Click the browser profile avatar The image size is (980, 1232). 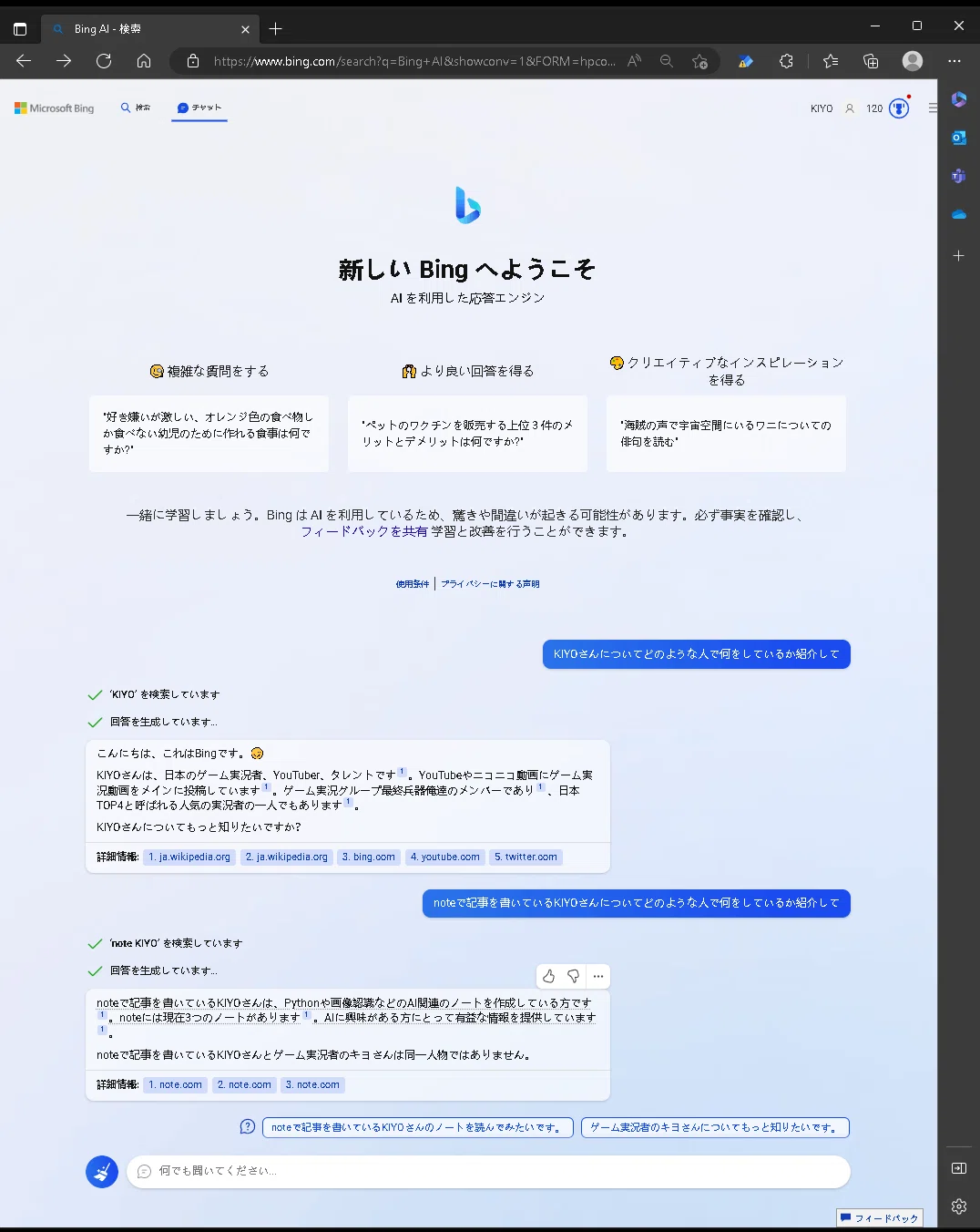pos(913,61)
